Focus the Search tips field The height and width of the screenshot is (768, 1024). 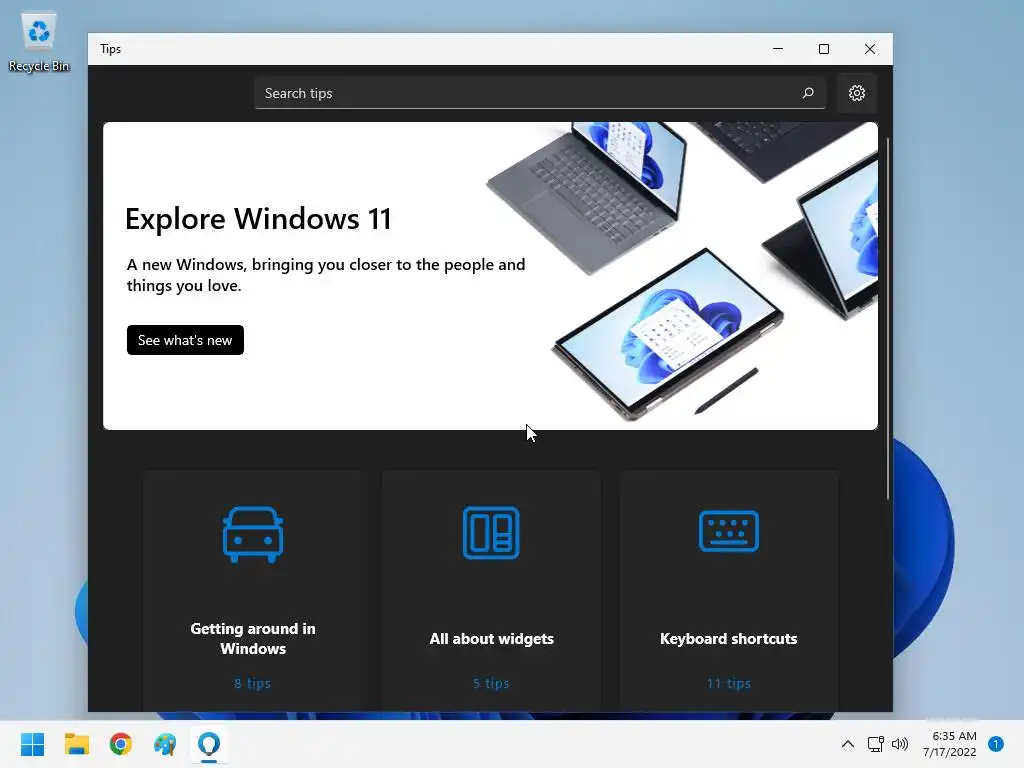539,93
